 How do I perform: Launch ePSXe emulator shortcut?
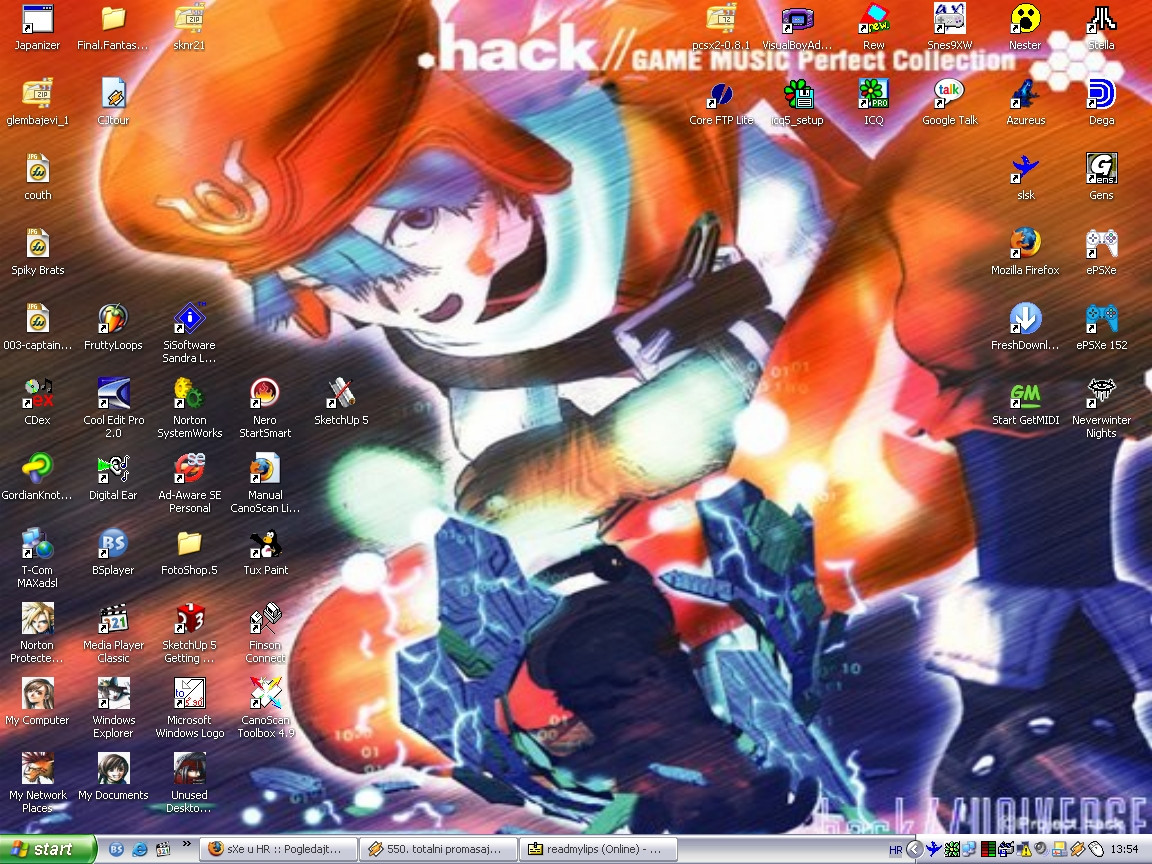click(x=1101, y=252)
